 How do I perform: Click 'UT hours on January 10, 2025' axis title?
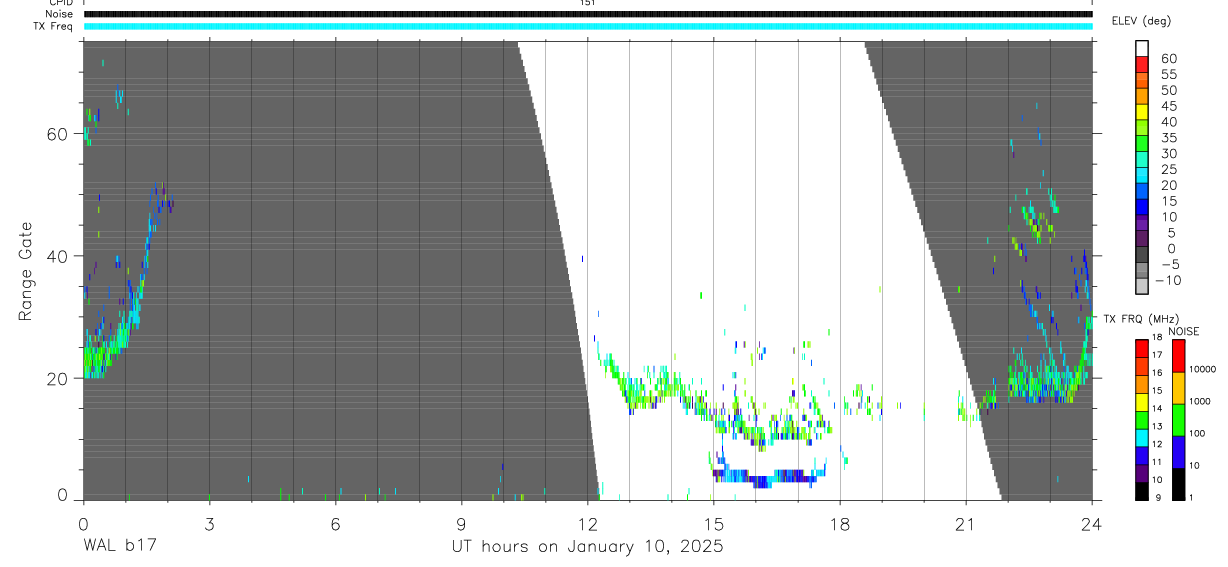pos(587,547)
